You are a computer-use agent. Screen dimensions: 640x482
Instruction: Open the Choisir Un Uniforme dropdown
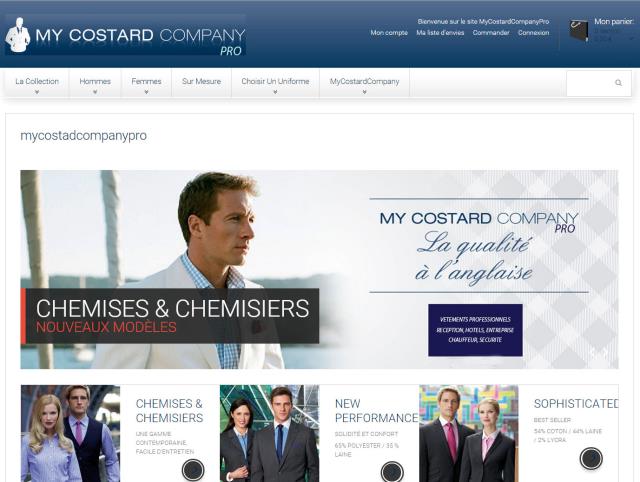coord(275,84)
